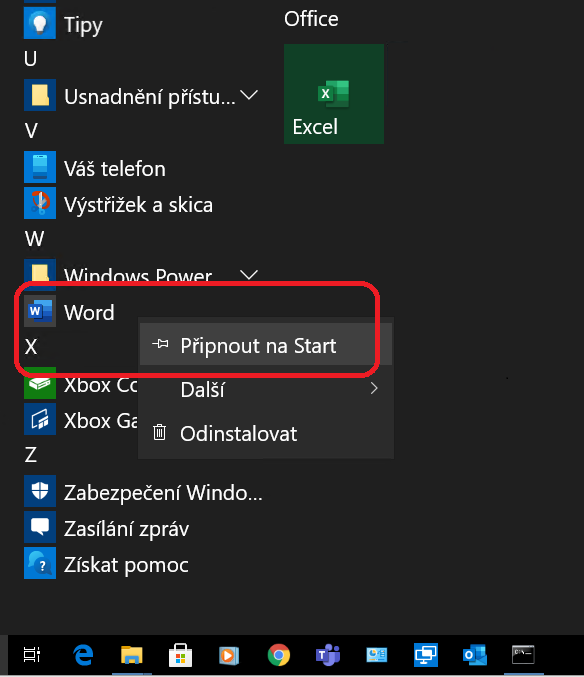This screenshot has width=584, height=677.
Task: Open Zabezpečení Windows shield icon
Action: pos(40,491)
